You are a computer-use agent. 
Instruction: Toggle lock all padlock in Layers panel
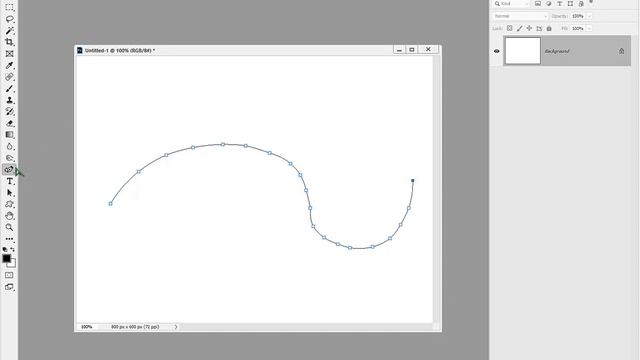click(549, 29)
